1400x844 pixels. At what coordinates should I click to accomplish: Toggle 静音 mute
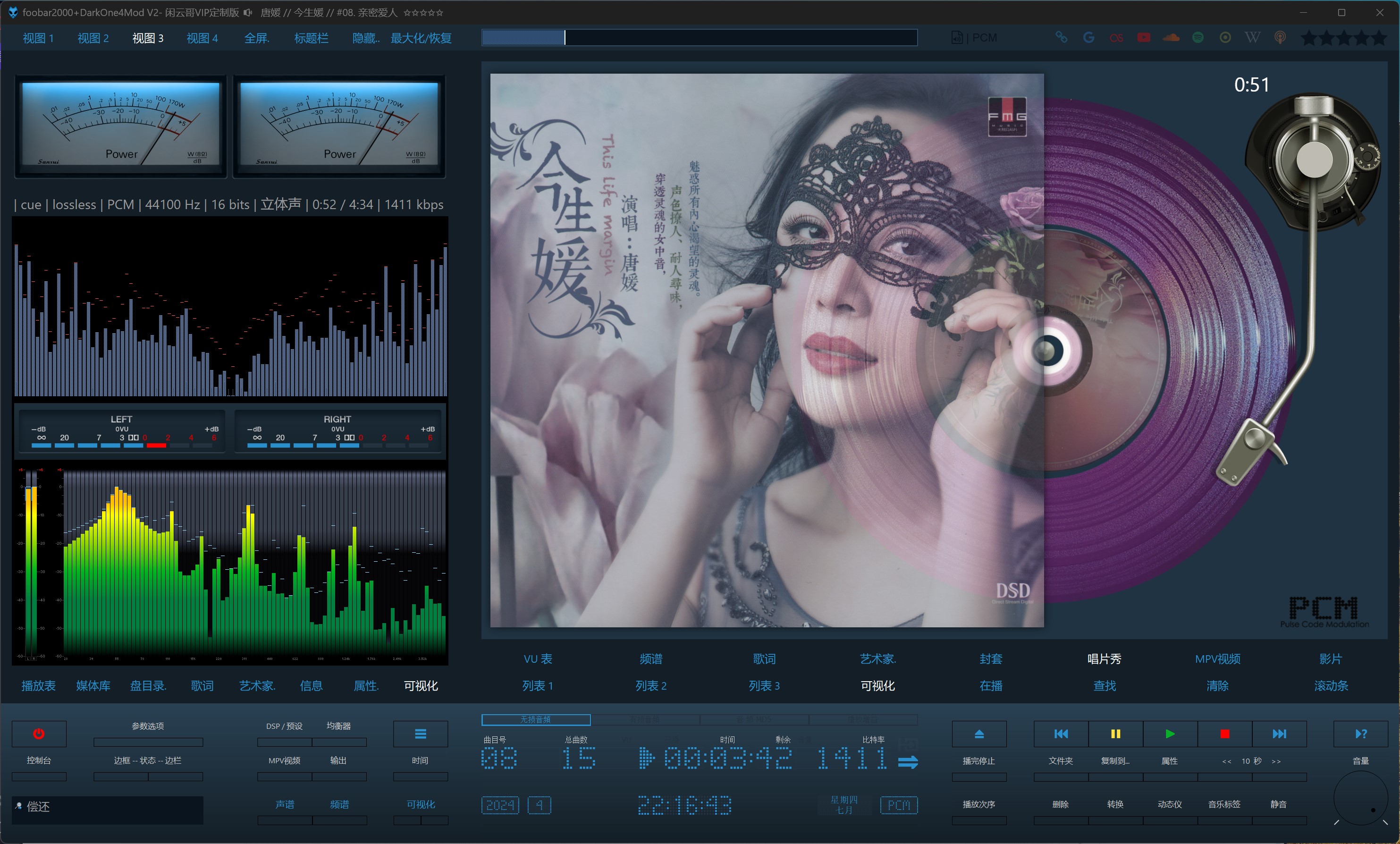1278,804
